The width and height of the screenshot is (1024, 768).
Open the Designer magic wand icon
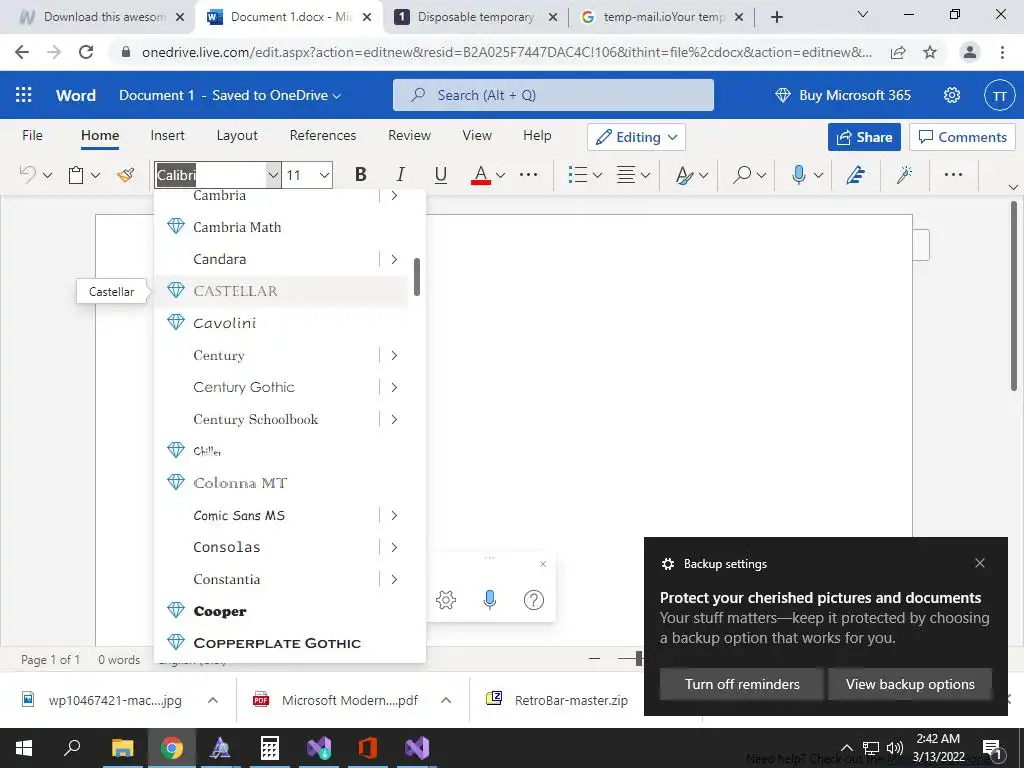904,174
